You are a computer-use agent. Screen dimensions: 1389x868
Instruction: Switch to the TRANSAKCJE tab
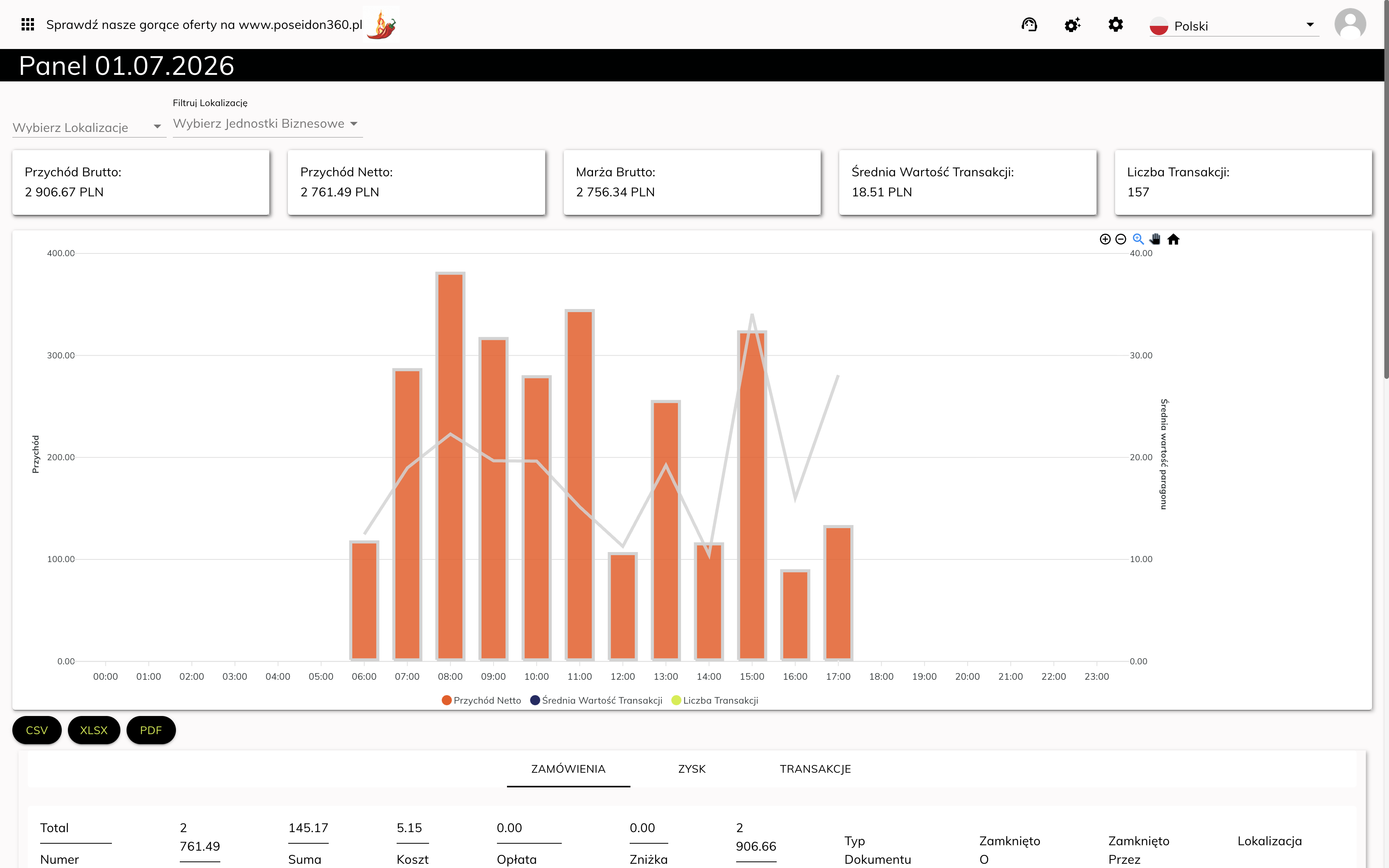point(815,769)
